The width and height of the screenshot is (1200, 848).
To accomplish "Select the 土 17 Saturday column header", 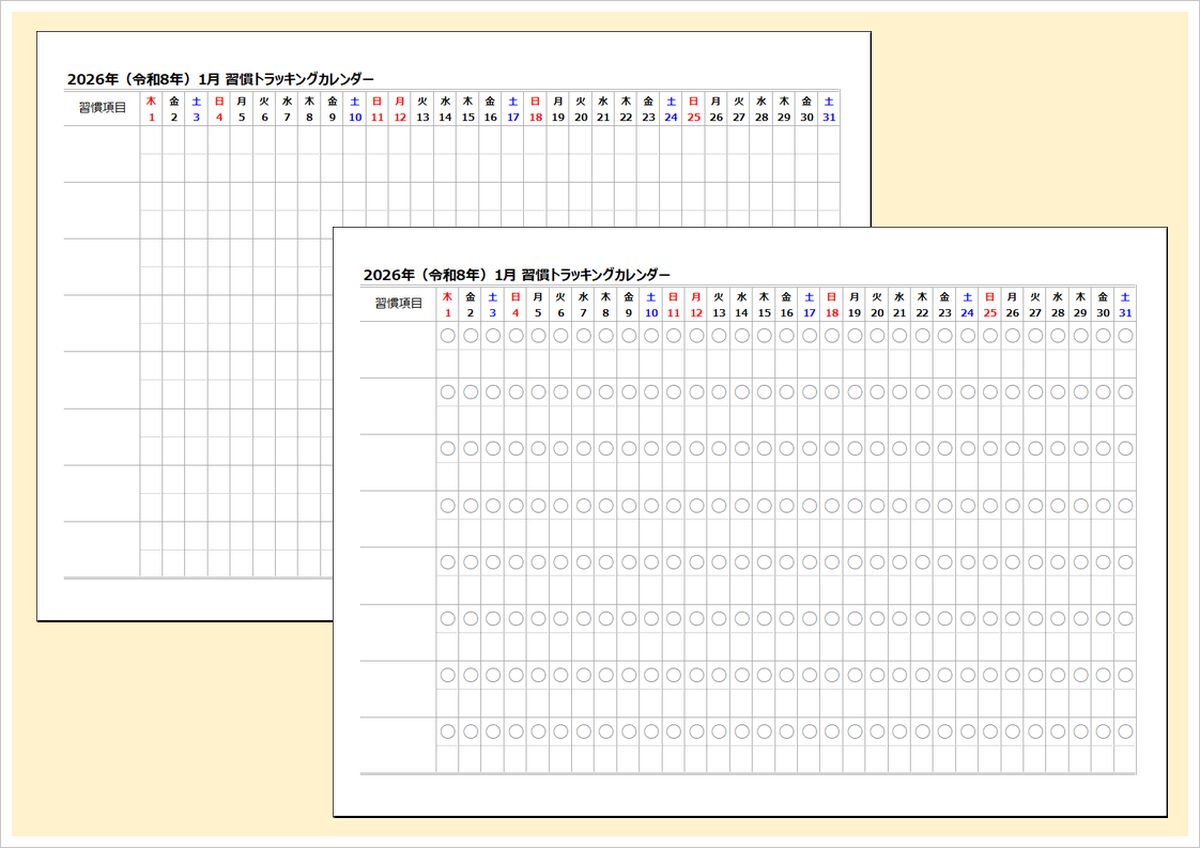I will click(x=810, y=304).
